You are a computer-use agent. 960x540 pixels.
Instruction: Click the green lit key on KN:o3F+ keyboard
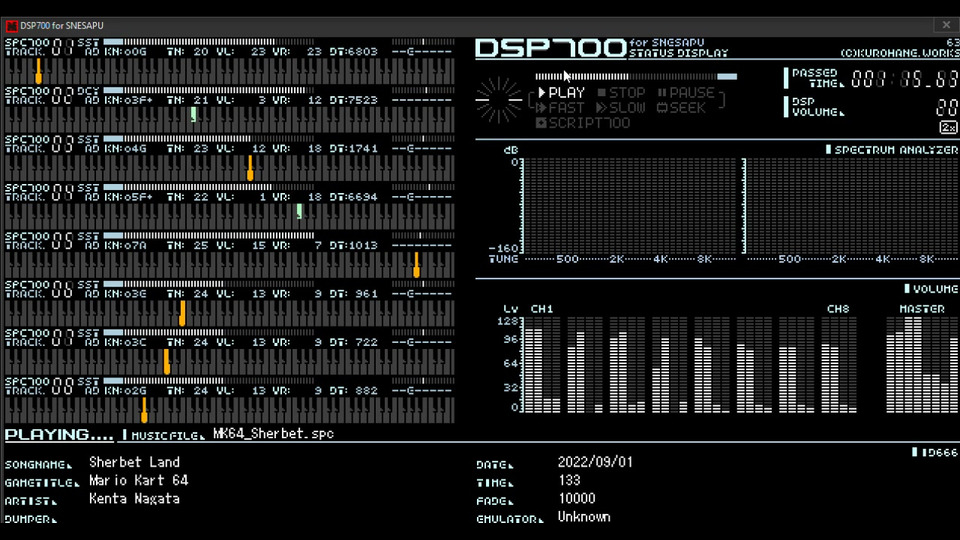click(x=193, y=114)
